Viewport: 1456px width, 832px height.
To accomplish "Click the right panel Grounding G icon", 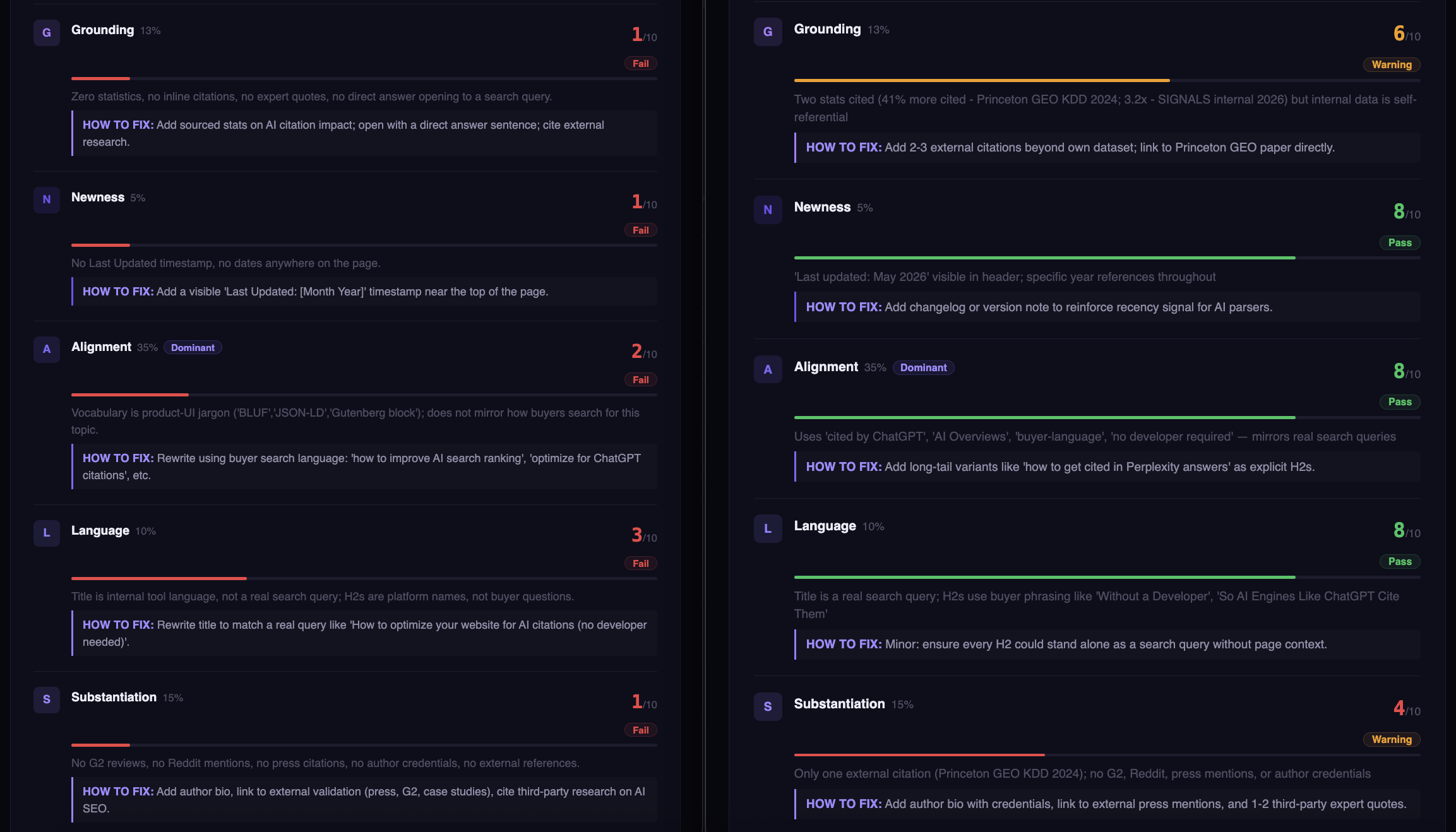I will coord(768,32).
